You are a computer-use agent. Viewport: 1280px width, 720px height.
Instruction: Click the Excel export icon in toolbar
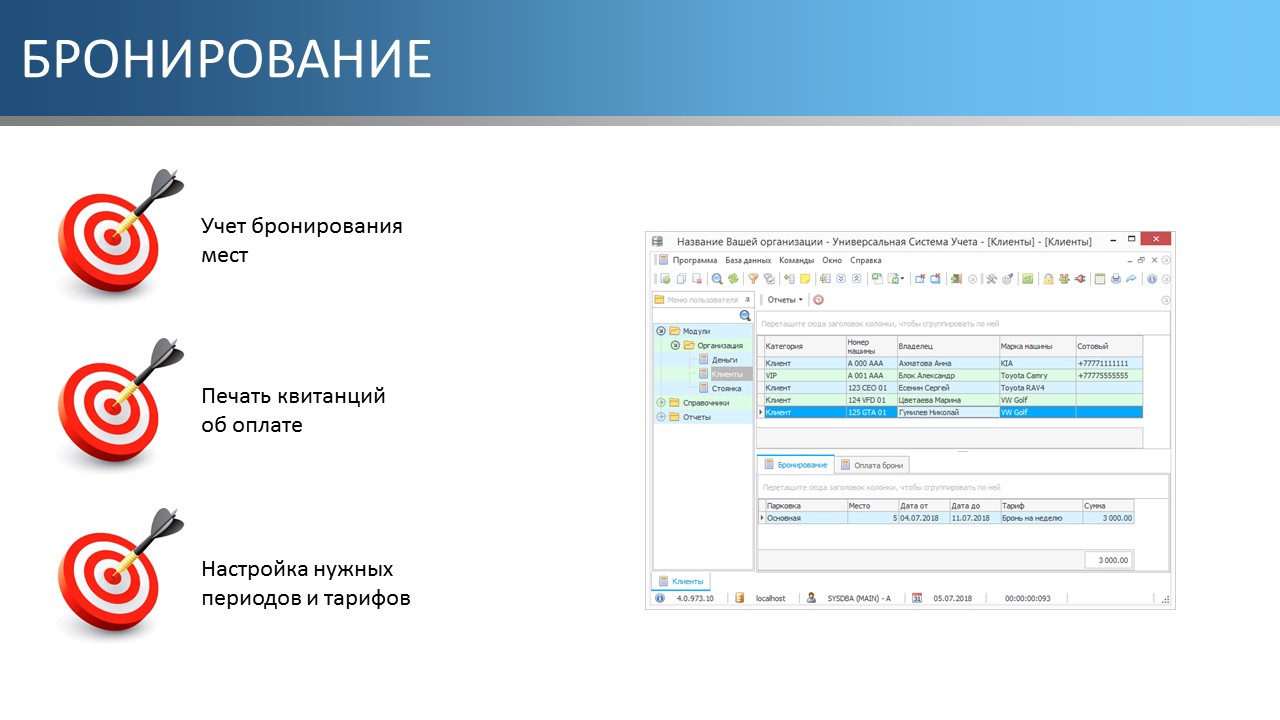coord(876,279)
